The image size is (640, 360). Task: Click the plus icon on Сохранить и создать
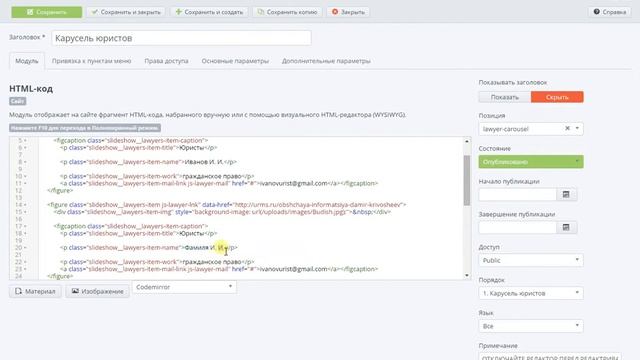tap(178, 12)
